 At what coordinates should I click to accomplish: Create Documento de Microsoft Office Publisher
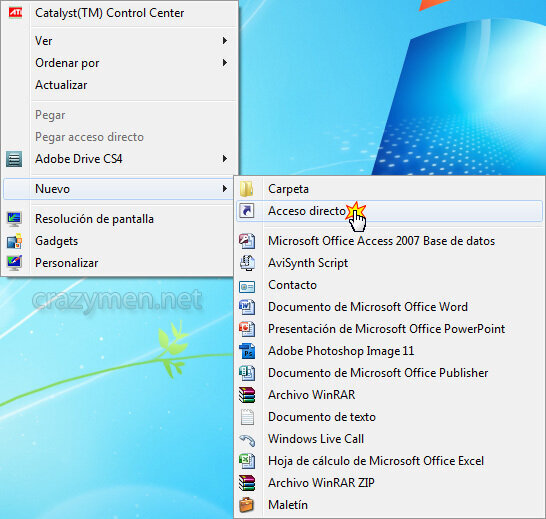coord(389,373)
